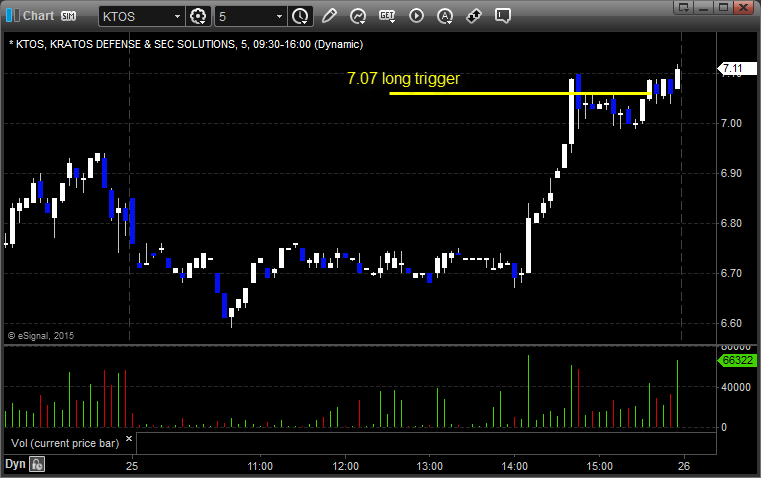761x478 pixels.
Task: Select the pencil drawing tools icon
Action: pos(329,16)
